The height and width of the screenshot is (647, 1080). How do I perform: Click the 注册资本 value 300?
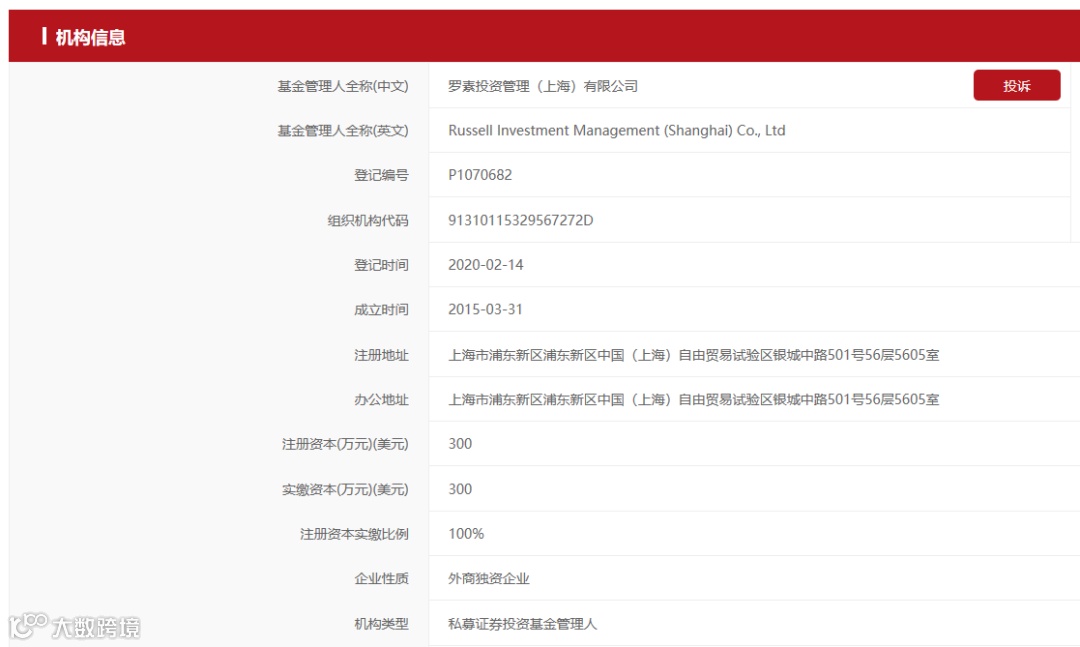(460, 444)
